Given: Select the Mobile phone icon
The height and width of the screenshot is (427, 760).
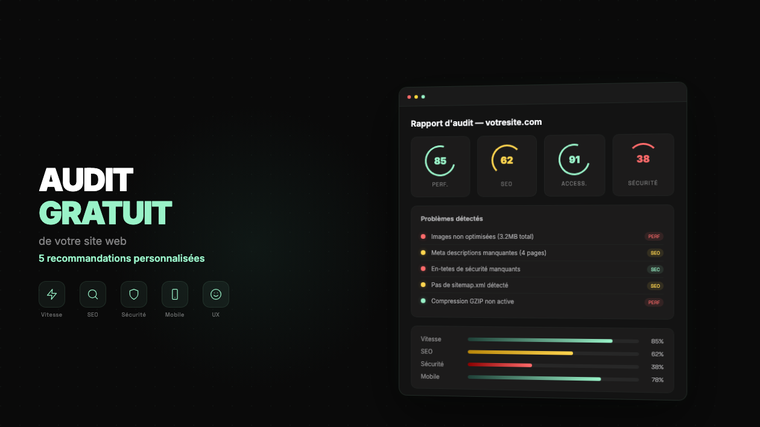Looking at the screenshot, I should (x=174, y=294).
